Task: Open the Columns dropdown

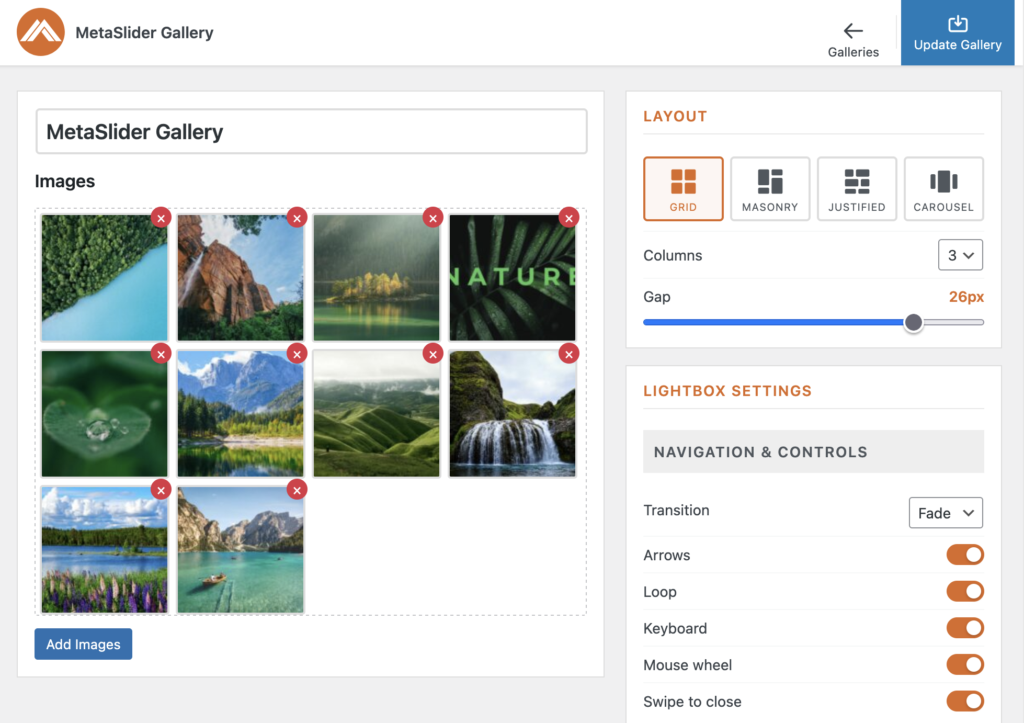Action: click(960, 255)
